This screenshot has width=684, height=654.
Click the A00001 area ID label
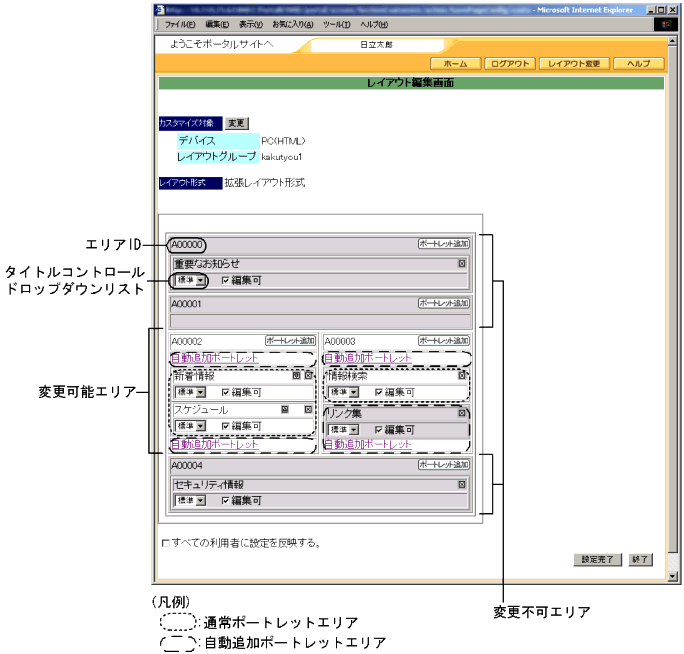tap(186, 304)
